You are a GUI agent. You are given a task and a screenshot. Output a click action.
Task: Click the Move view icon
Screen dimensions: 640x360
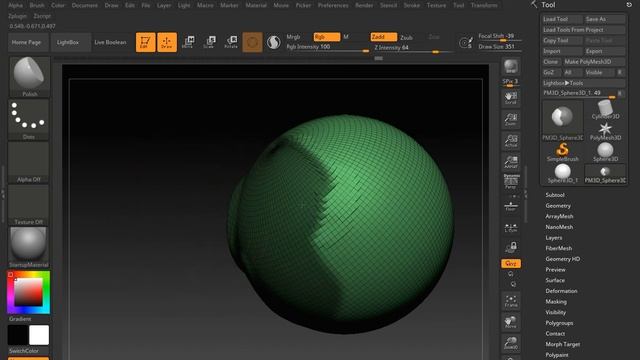coord(511,322)
